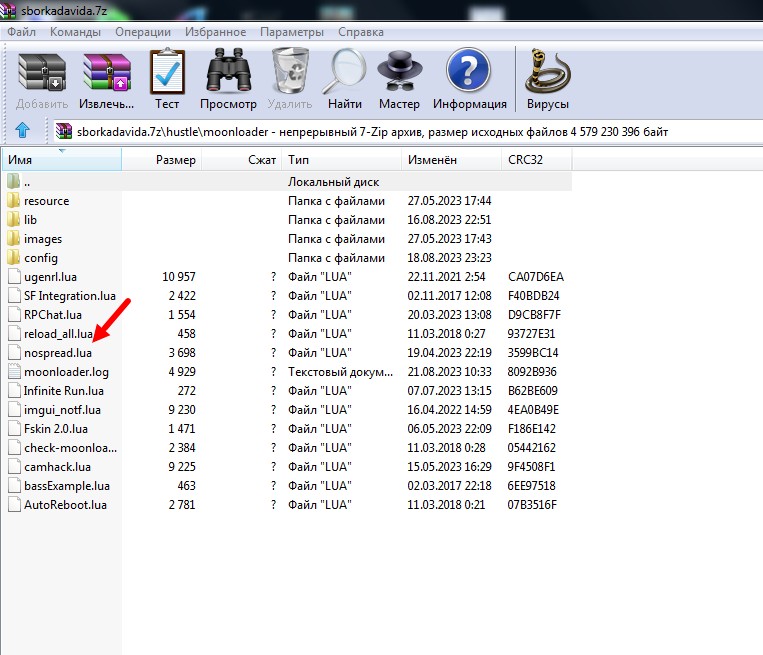
Task: Sort by the Размер column header
Action: 176,160
